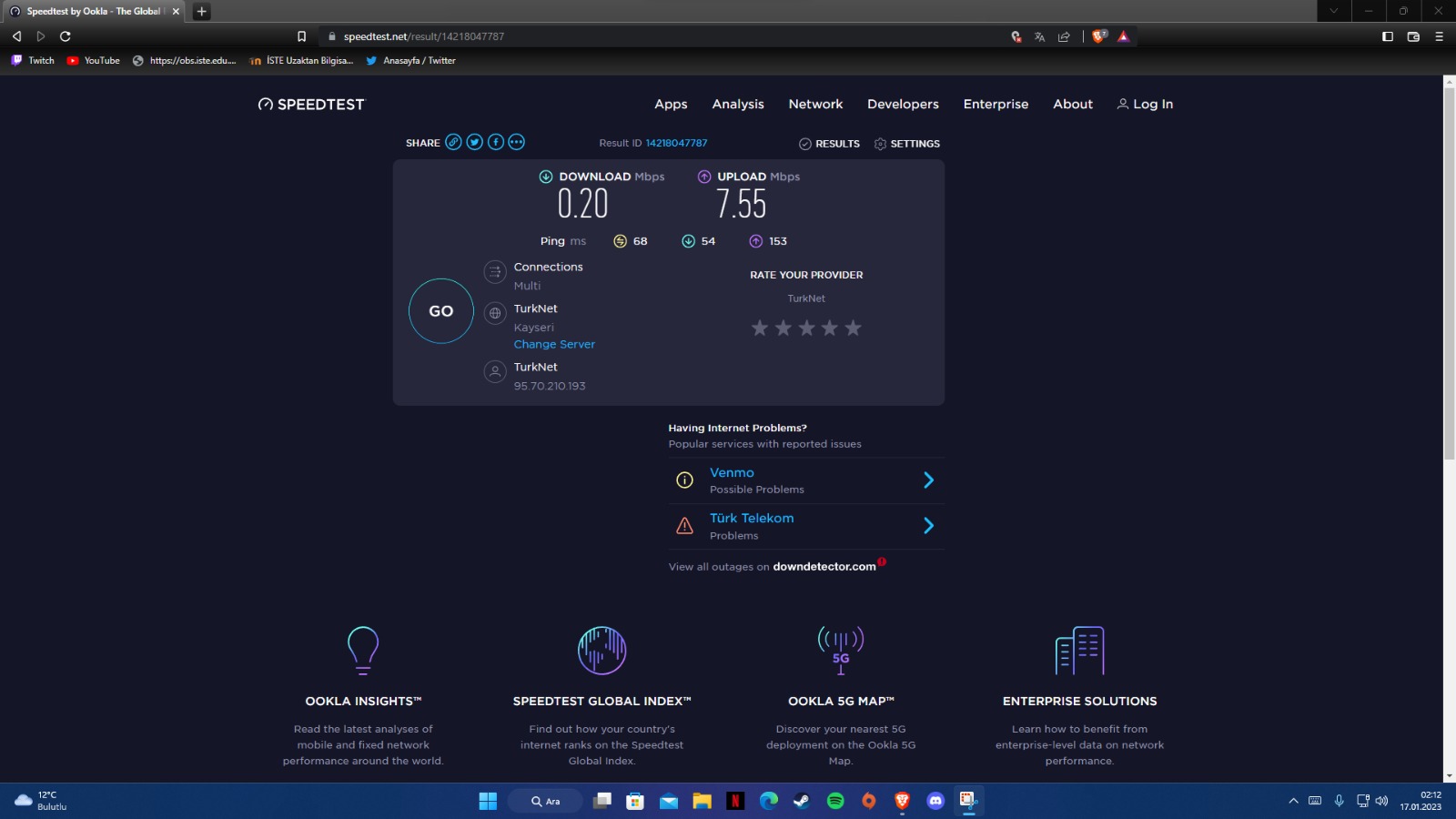Open tab search dropdown arrow
This screenshot has width=1456, height=819.
[x=1333, y=11]
